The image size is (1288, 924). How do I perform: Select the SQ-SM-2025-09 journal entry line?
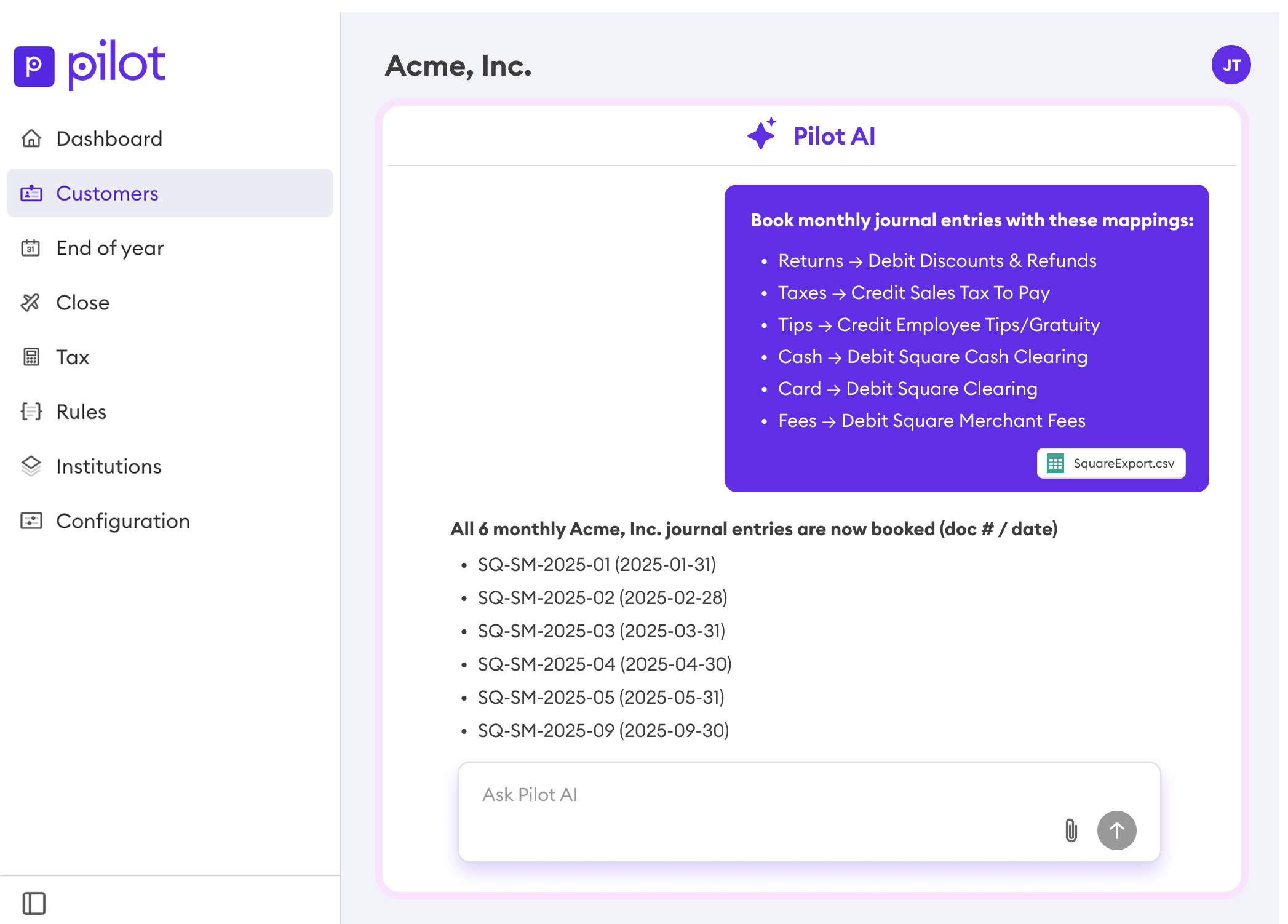(603, 731)
